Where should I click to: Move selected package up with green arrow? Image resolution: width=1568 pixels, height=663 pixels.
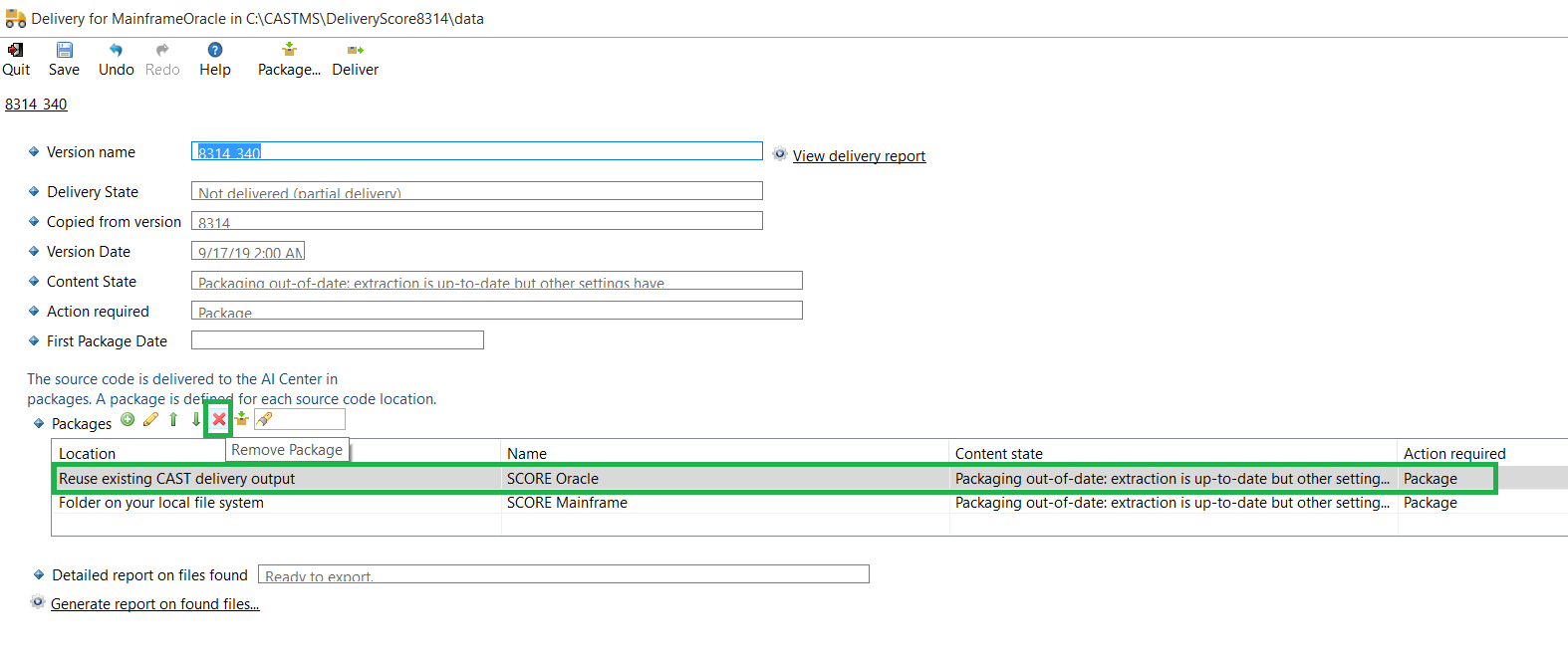click(173, 420)
